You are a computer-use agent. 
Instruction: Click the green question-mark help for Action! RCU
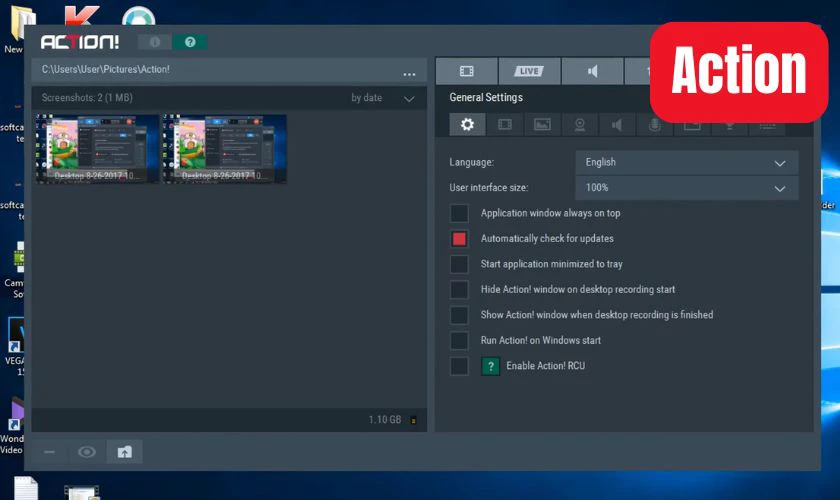click(x=490, y=366)
